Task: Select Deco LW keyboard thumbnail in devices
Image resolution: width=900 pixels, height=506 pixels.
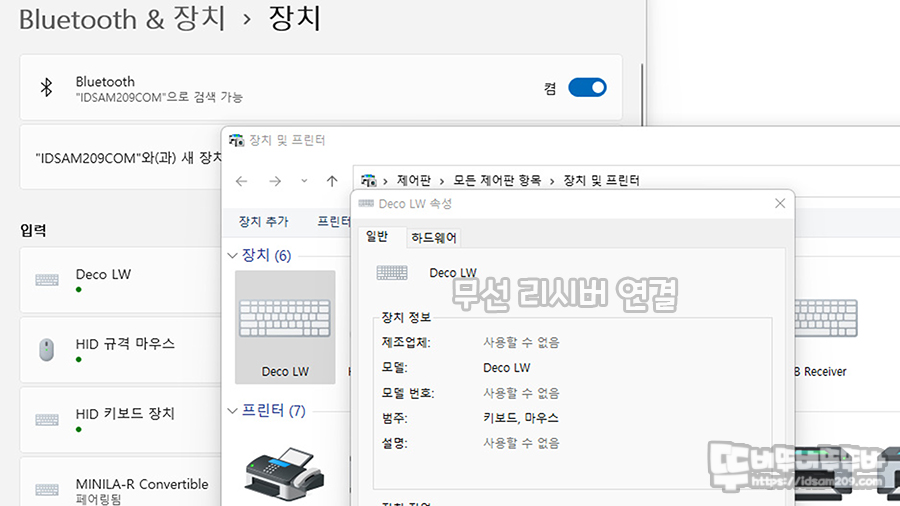Action: (x=285, y=327)
